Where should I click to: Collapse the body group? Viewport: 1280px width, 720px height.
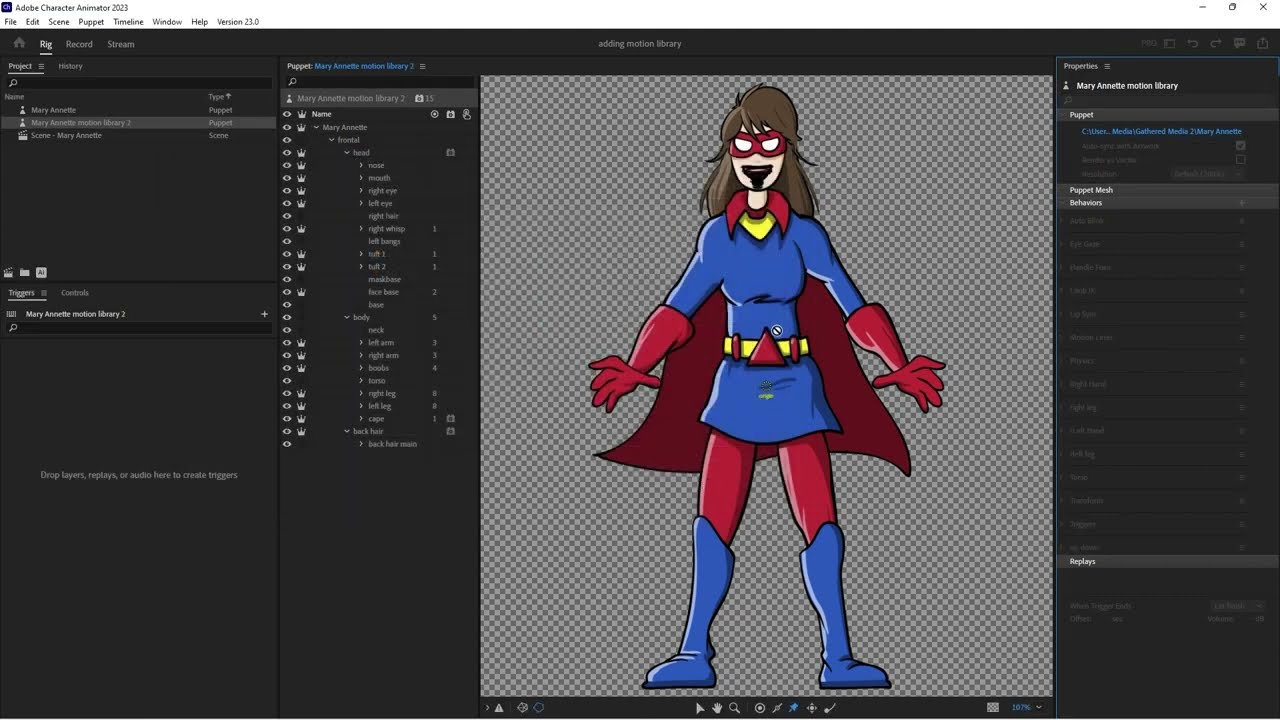347,317
